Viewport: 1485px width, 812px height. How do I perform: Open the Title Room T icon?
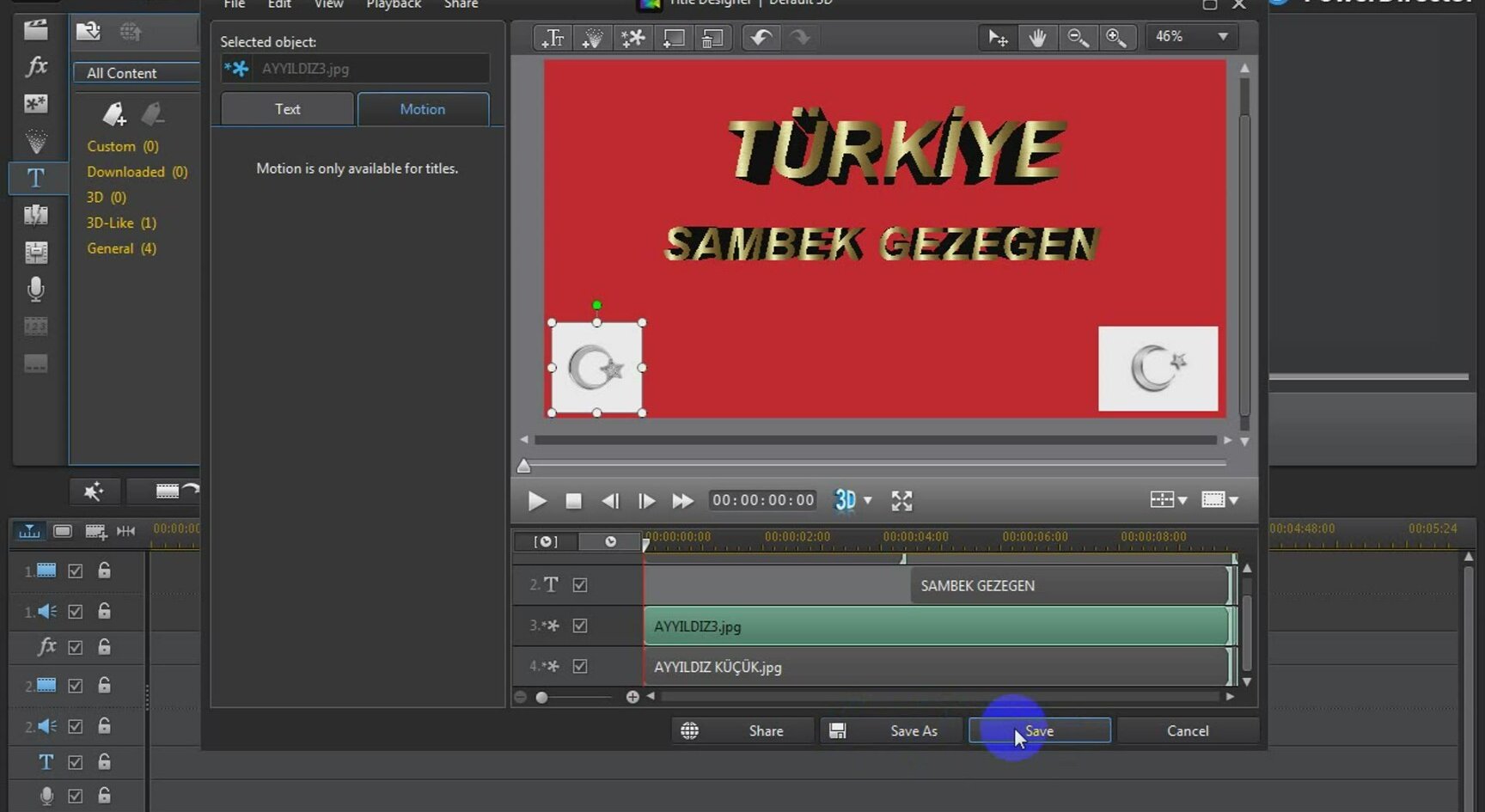(x=36, y=178)
